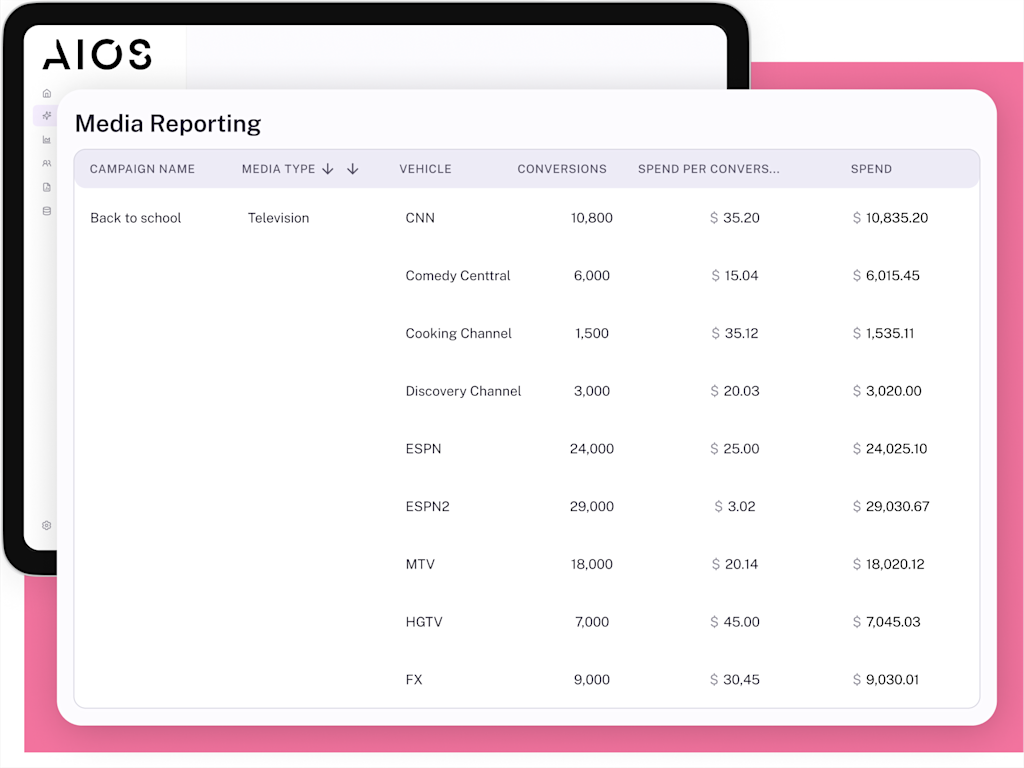The width and height of the screenshot is (1024, 768).
Task: Open the Home icon in sidebar
Action: [x=46, y=91]
